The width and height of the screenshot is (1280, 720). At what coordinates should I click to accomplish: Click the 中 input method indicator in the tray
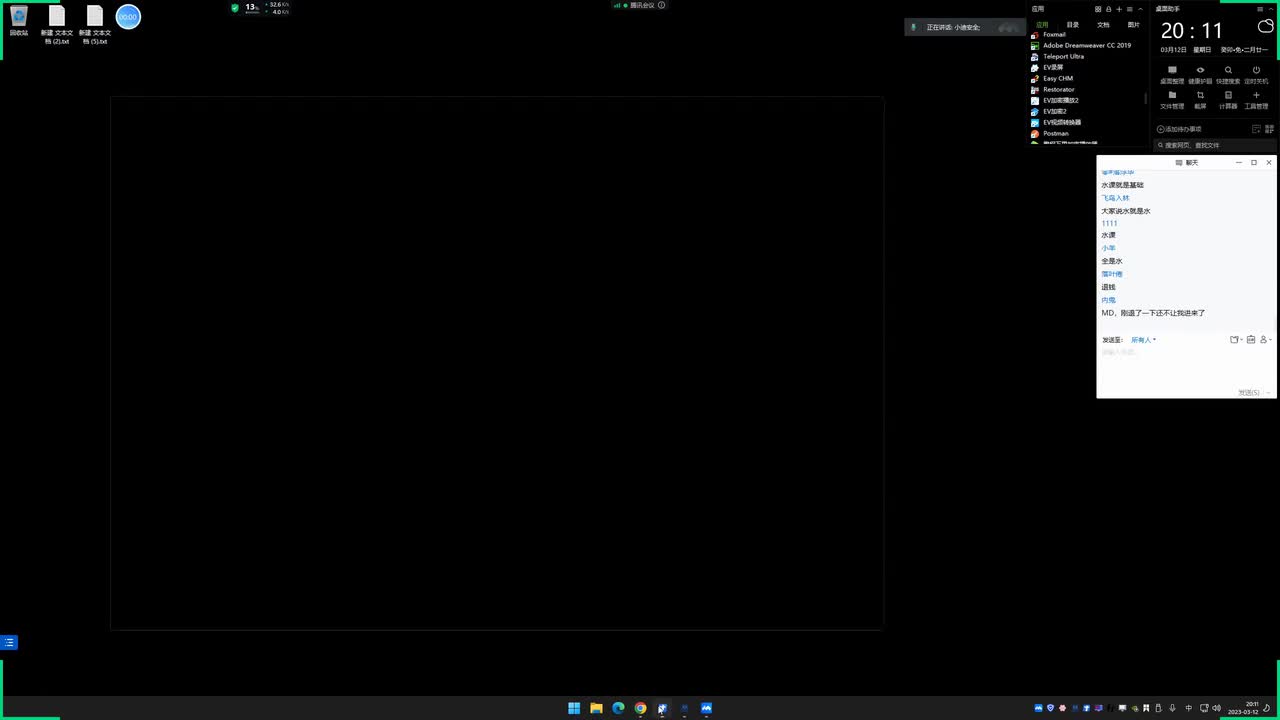pyautogui.click(x=1188, y=708)
